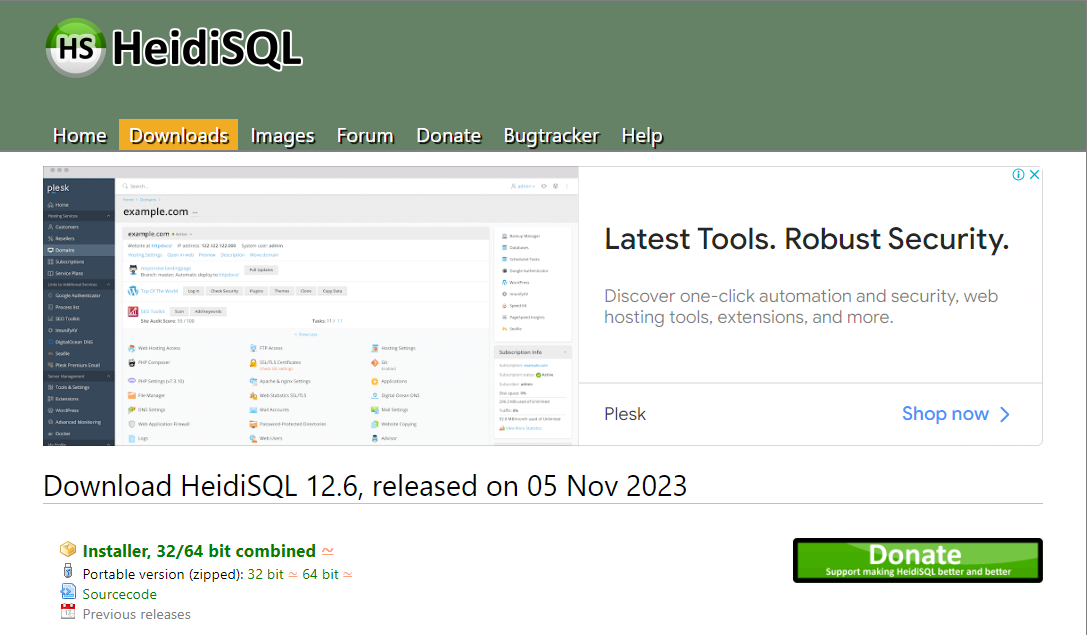Click the ad description about one-click automation

click(801, 306)
